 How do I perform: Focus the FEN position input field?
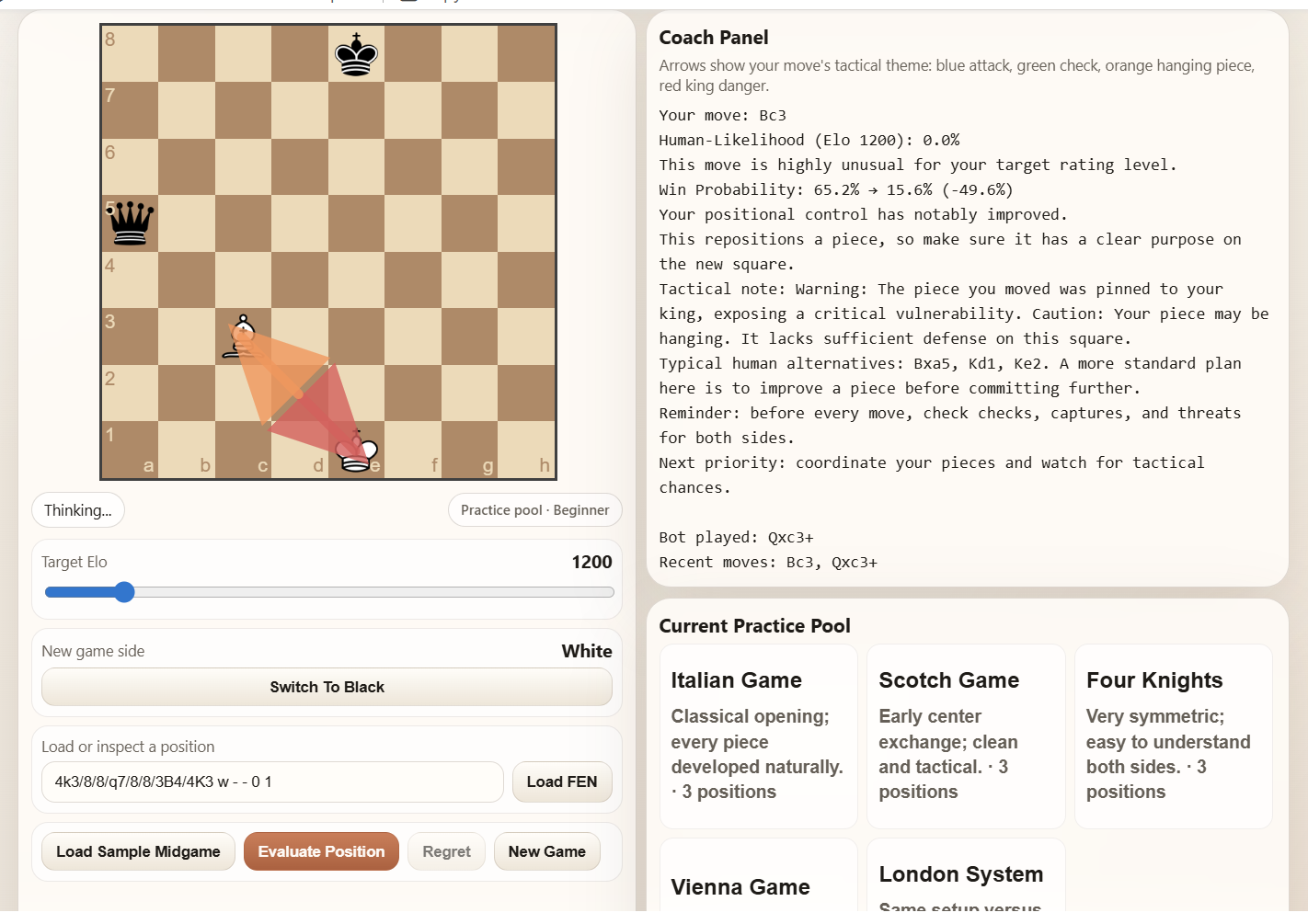click(272, 782)
